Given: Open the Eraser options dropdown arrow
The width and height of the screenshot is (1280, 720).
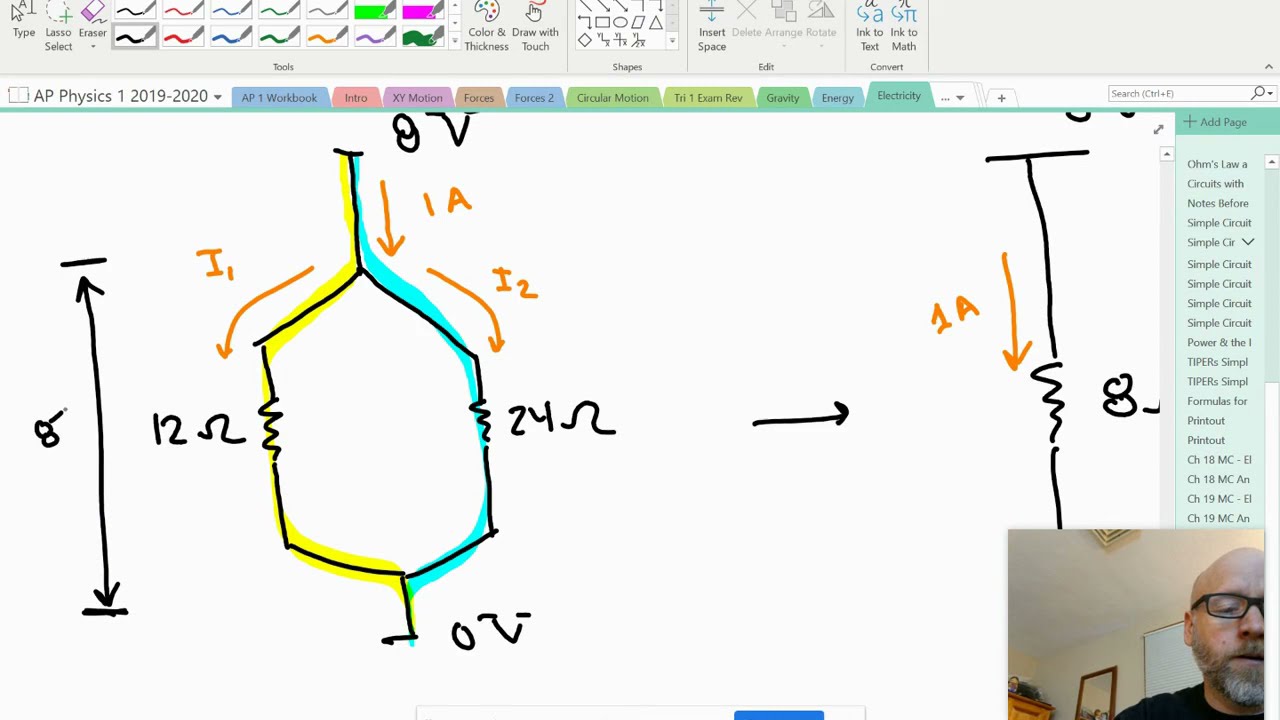Looking at the screenshot, I should tap(92, 46).
